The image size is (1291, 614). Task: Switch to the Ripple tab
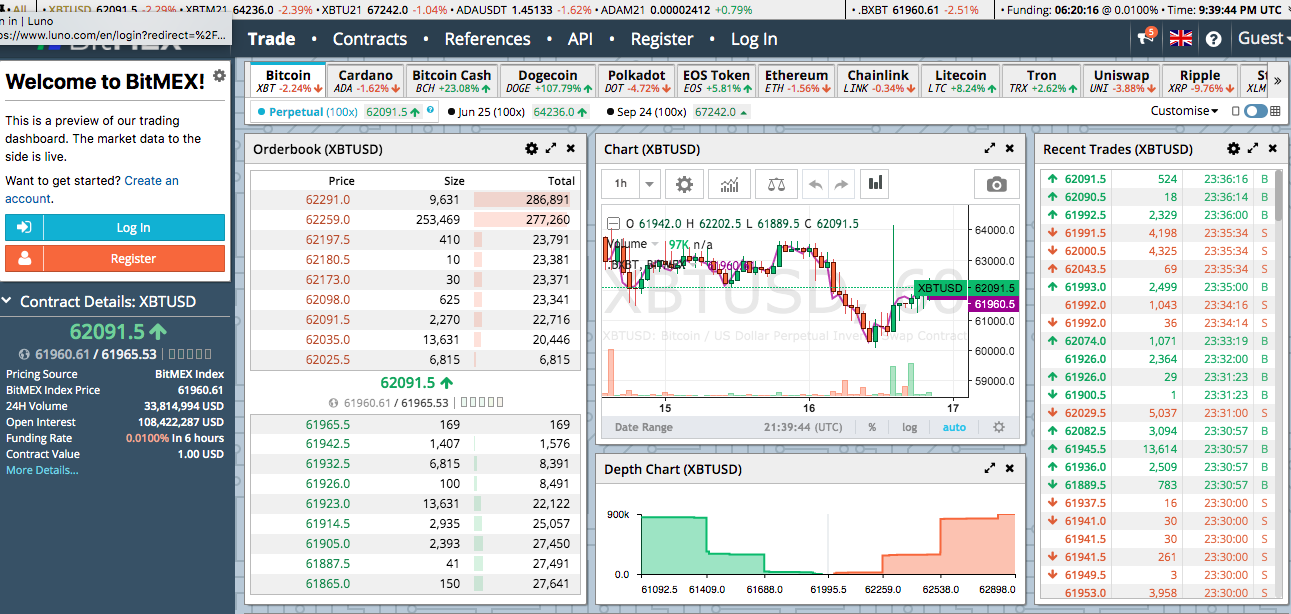tap(1200, 81)
